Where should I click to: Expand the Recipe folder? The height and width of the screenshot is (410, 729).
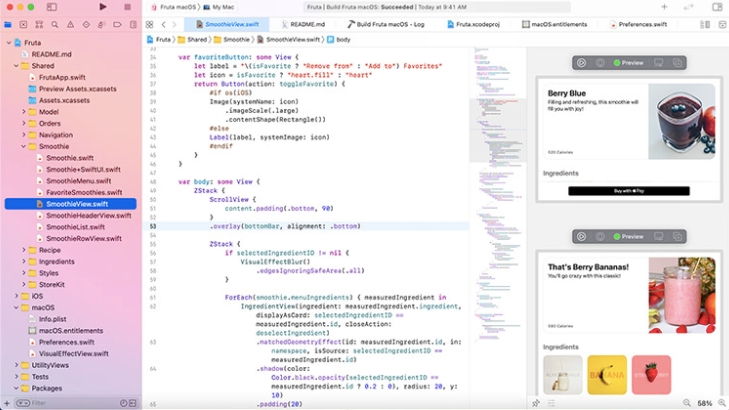[x=24, y=250]
